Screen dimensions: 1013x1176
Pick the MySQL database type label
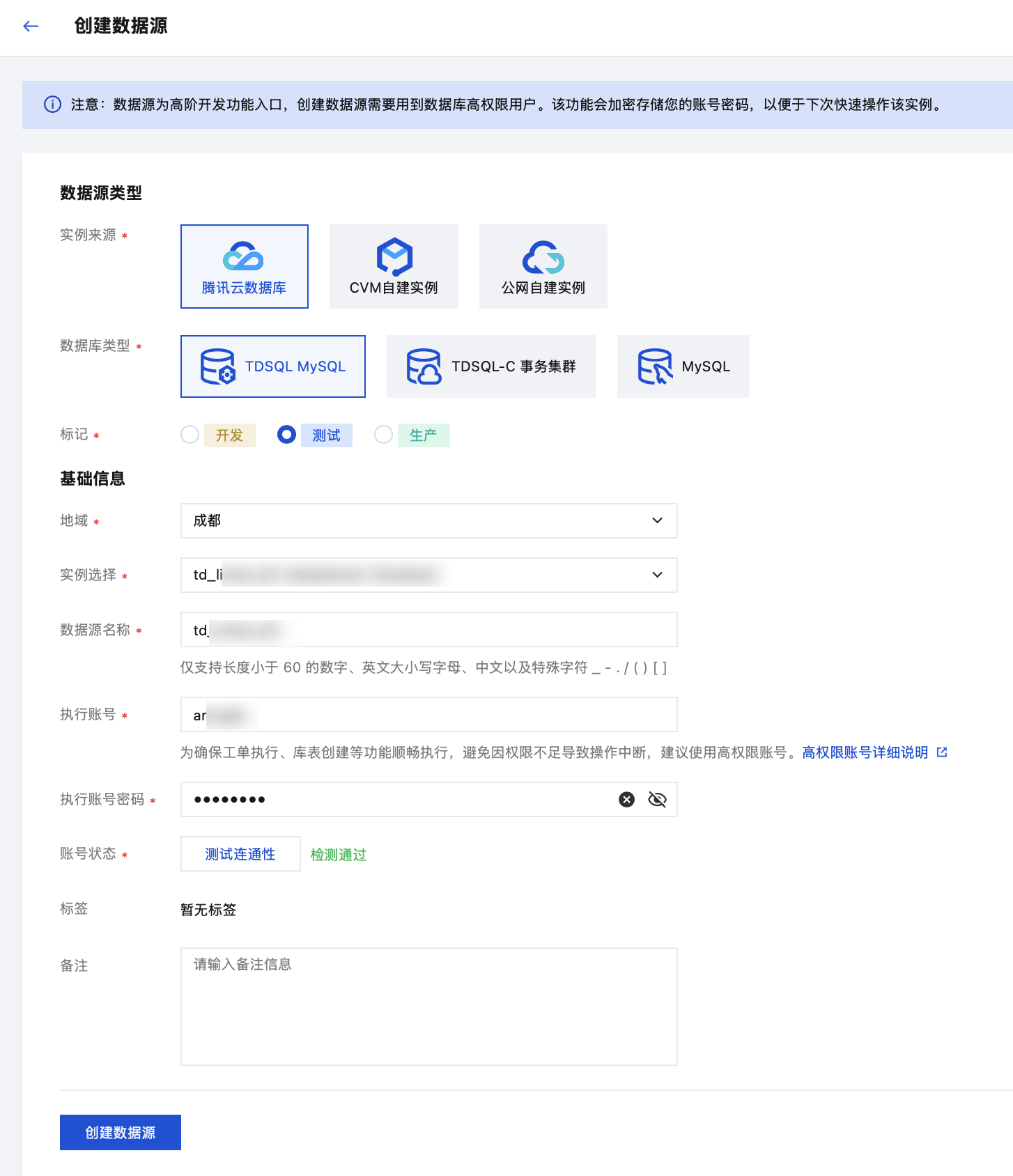pyautogui.click(x=706, y=366)
